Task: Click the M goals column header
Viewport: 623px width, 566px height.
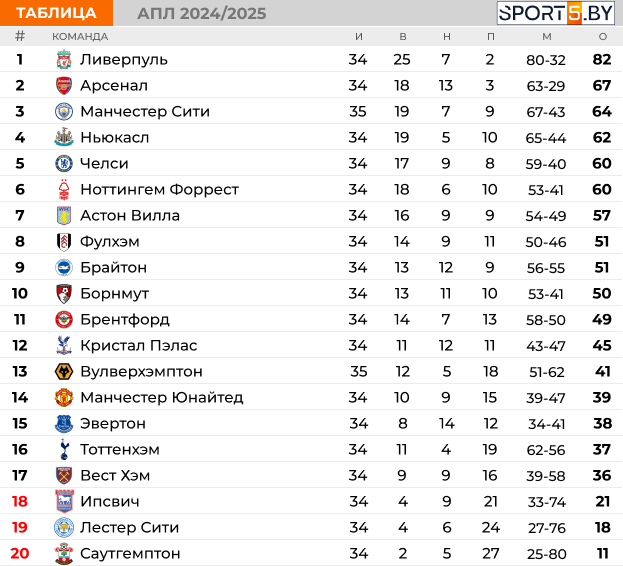Action: coord(547,37)
